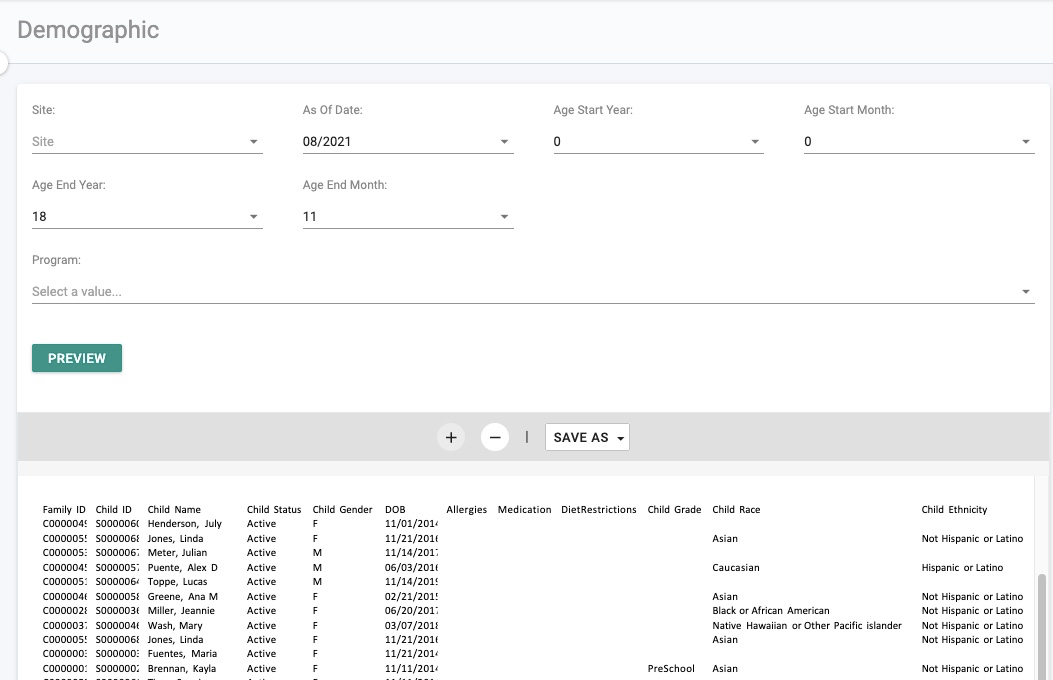Click the Allergies column header
The height and width of the screenshot is (680, 1053).
click(467, 509)
